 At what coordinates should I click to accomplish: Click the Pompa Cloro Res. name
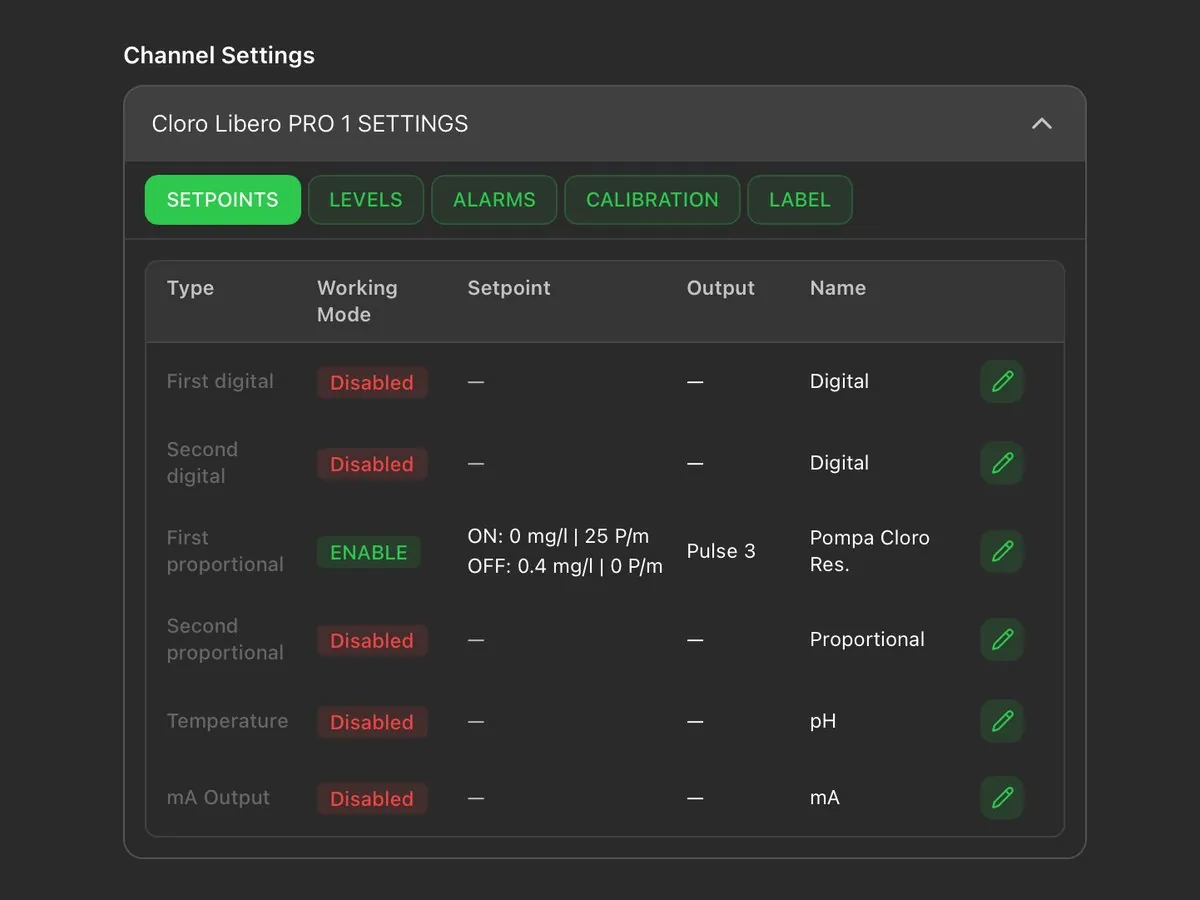tap(870, 551)
